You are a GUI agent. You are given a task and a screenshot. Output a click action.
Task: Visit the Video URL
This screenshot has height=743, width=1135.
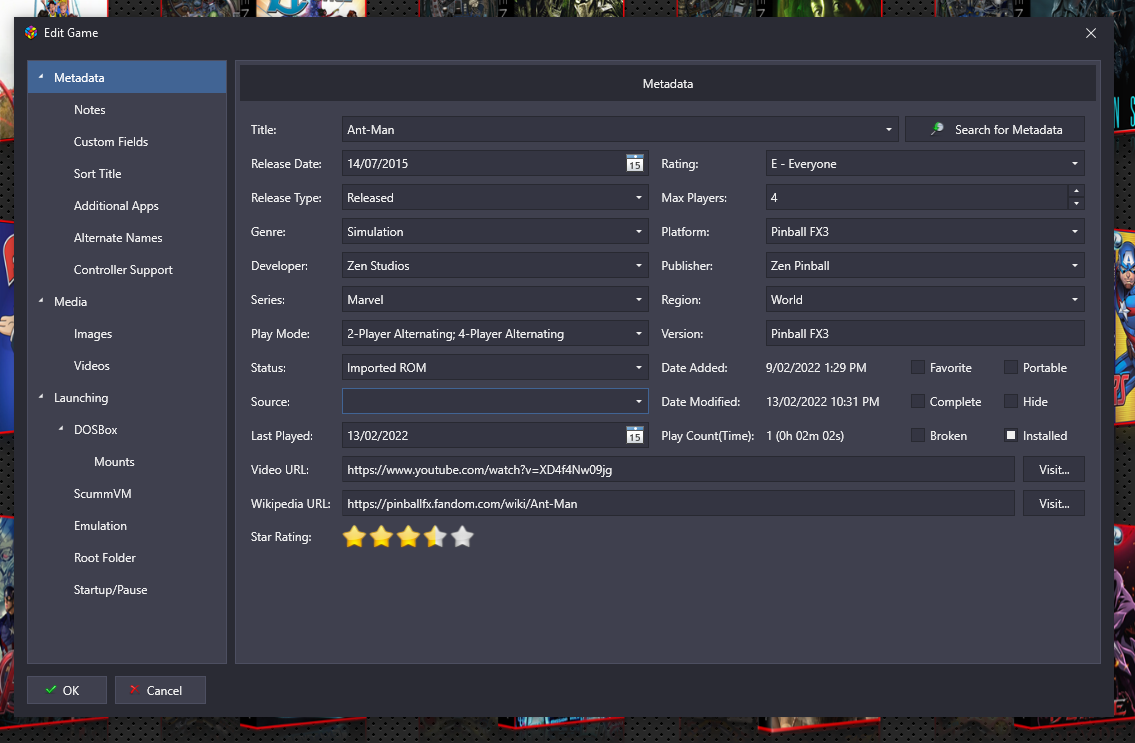1053,469
